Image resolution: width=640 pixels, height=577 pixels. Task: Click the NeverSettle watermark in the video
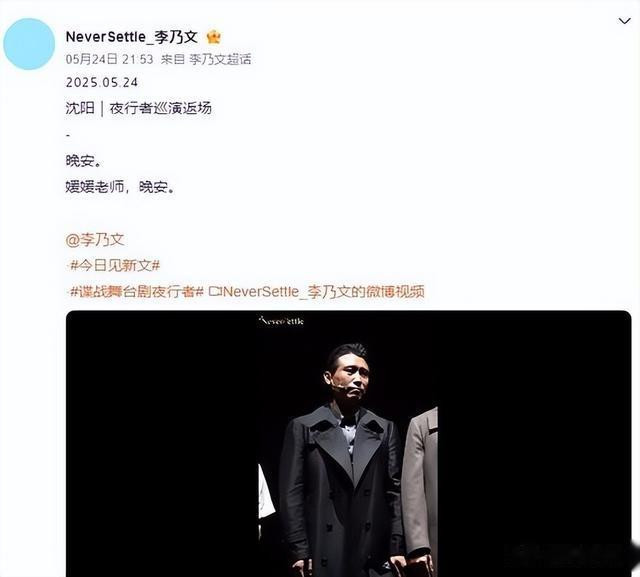(281, 321)
